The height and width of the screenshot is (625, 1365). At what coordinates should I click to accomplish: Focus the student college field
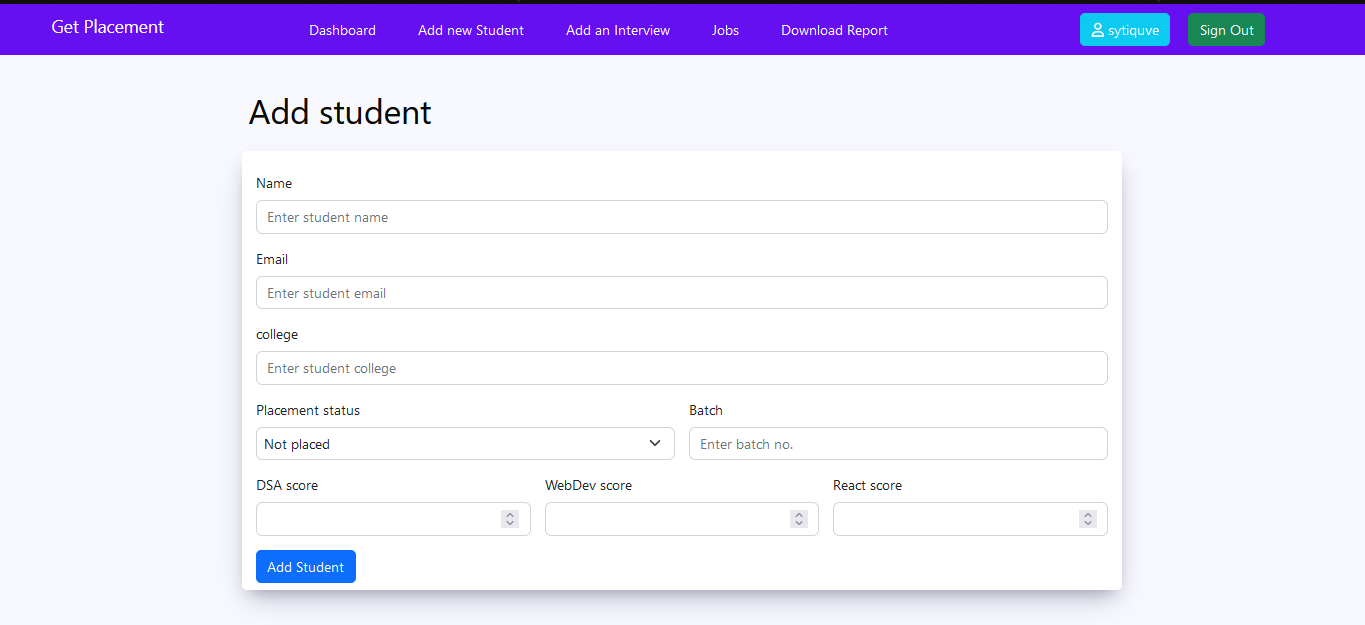(682, 368)
